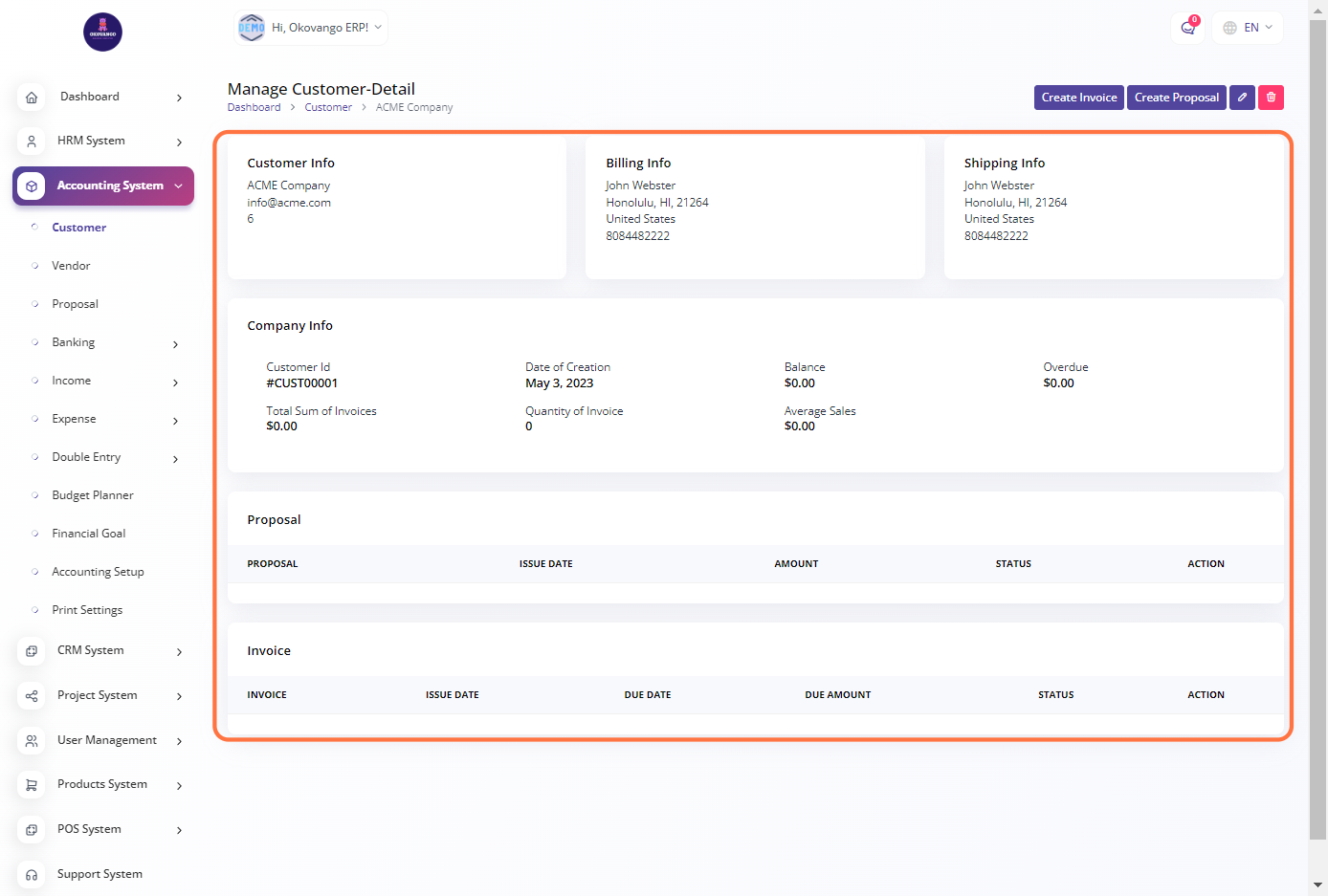Screen dimensions: 1328x896
Task: Click the Okovango logo in sidebar
Action: (102, 33)
